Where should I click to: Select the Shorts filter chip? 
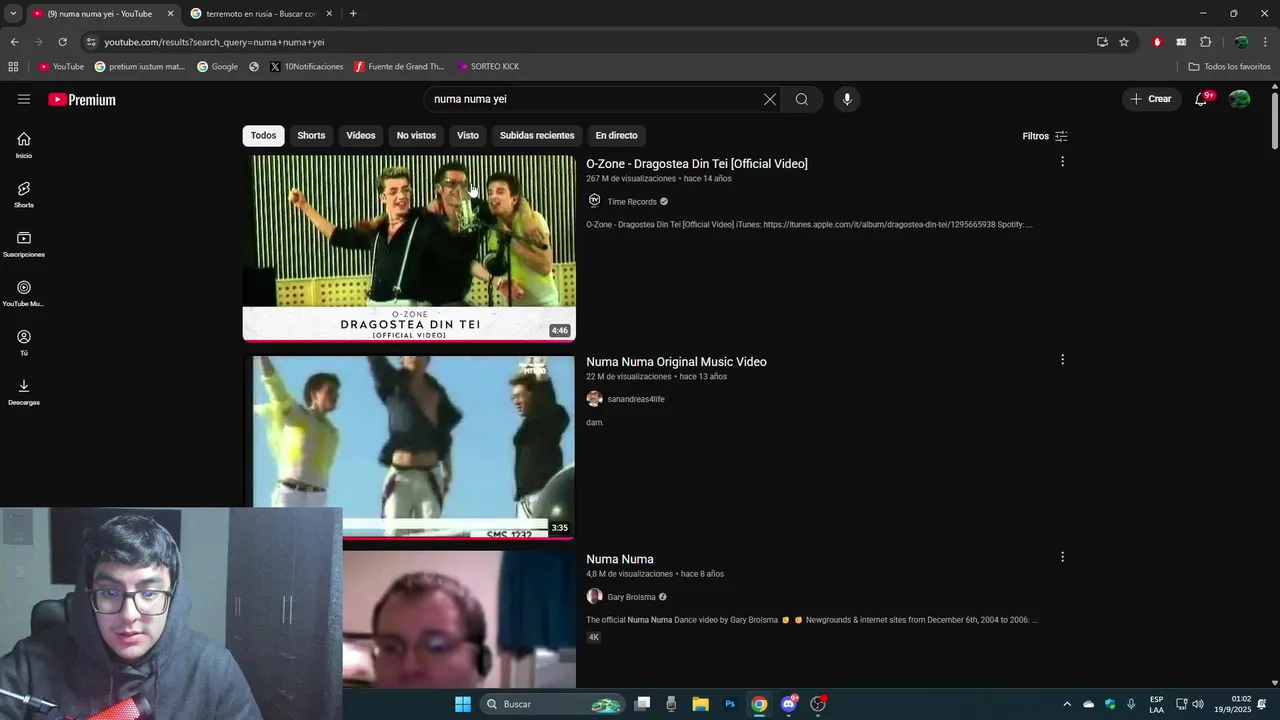pos(311,135)
